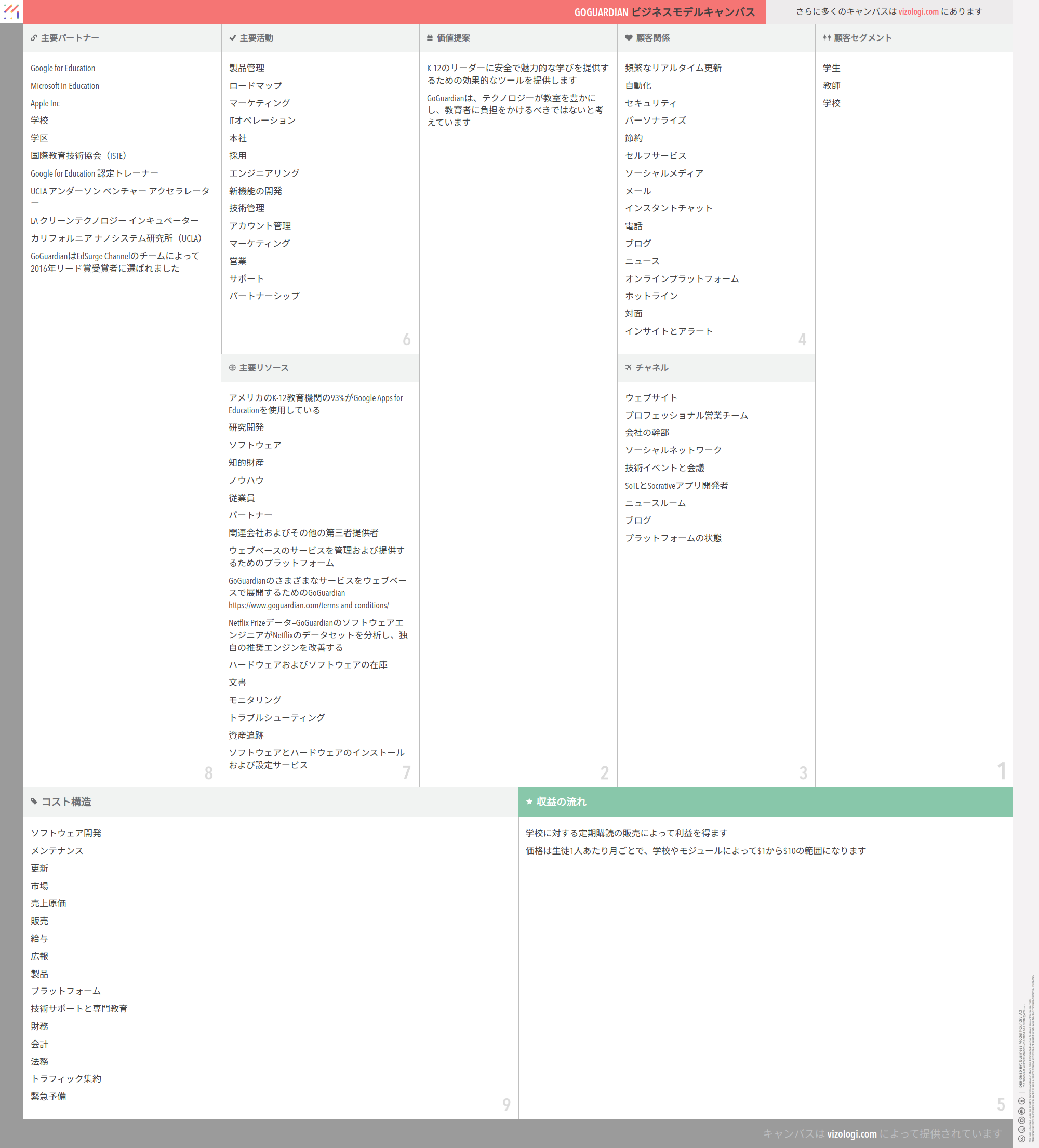Click the link icon beside 主要パートナー
The width and height of the screenshot is (1039, 1148).
[34, 38]
